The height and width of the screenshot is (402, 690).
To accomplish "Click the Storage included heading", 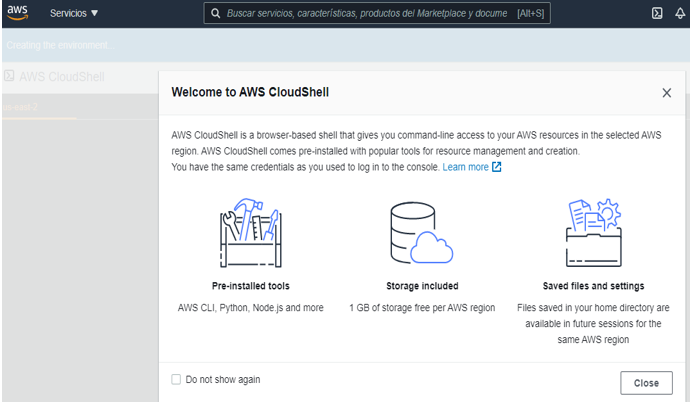I will click(x=422, y=286).
